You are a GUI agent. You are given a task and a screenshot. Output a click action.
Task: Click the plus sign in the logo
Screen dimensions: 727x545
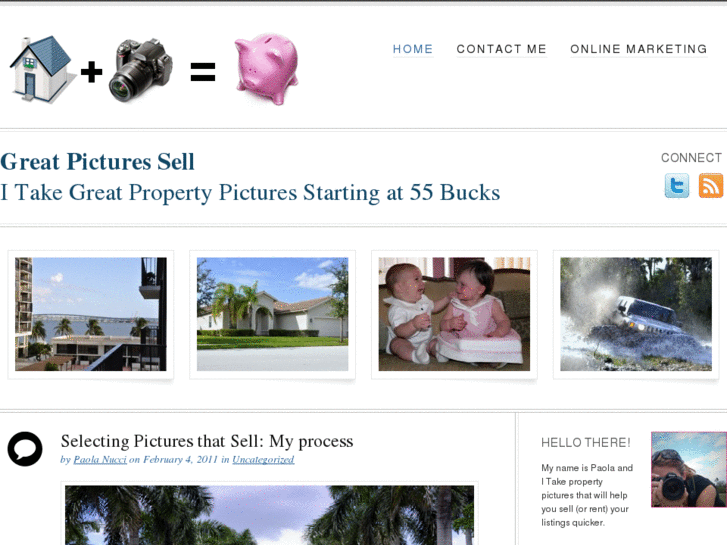(91, 72)
